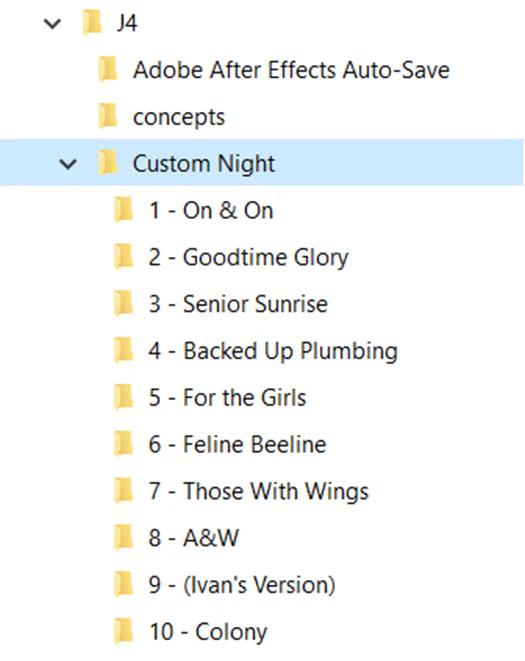Open the 8 - A&W folder
525x661 pixels.
(x=194, y=538)
